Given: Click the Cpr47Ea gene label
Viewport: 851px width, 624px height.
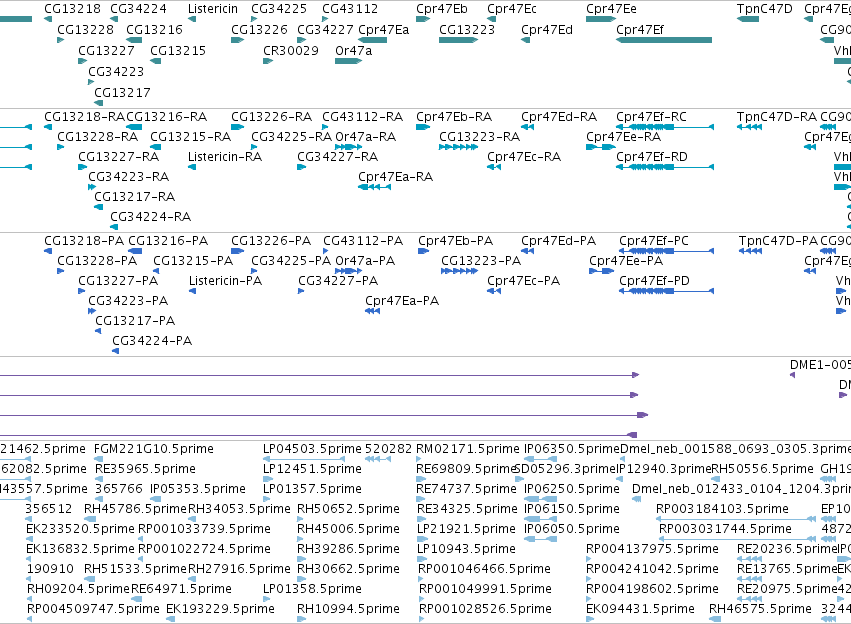Looking at the screenshot, I should pos(384,29).
